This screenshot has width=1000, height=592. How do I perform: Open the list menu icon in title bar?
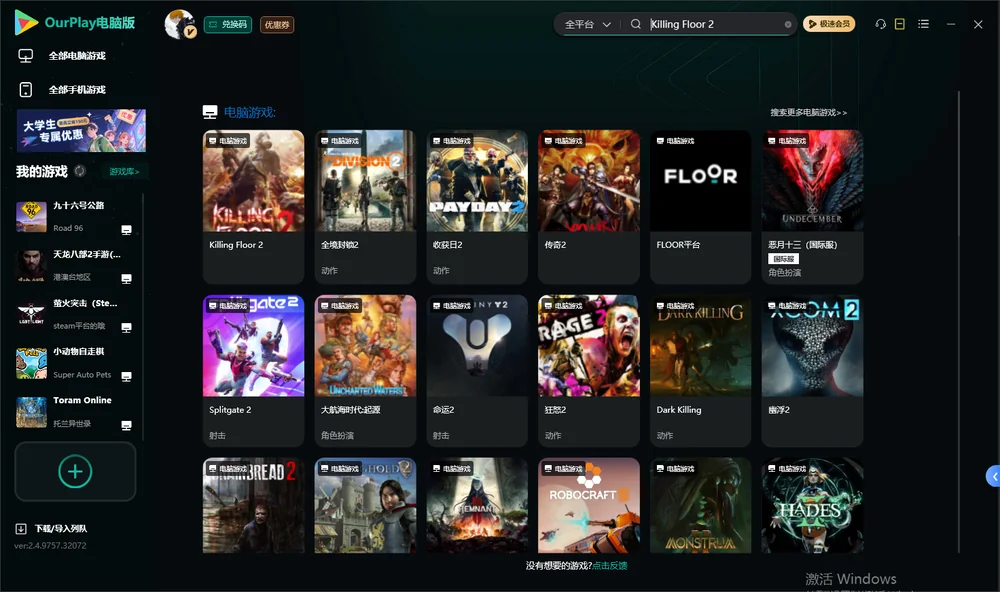click(x=923, y=24)
